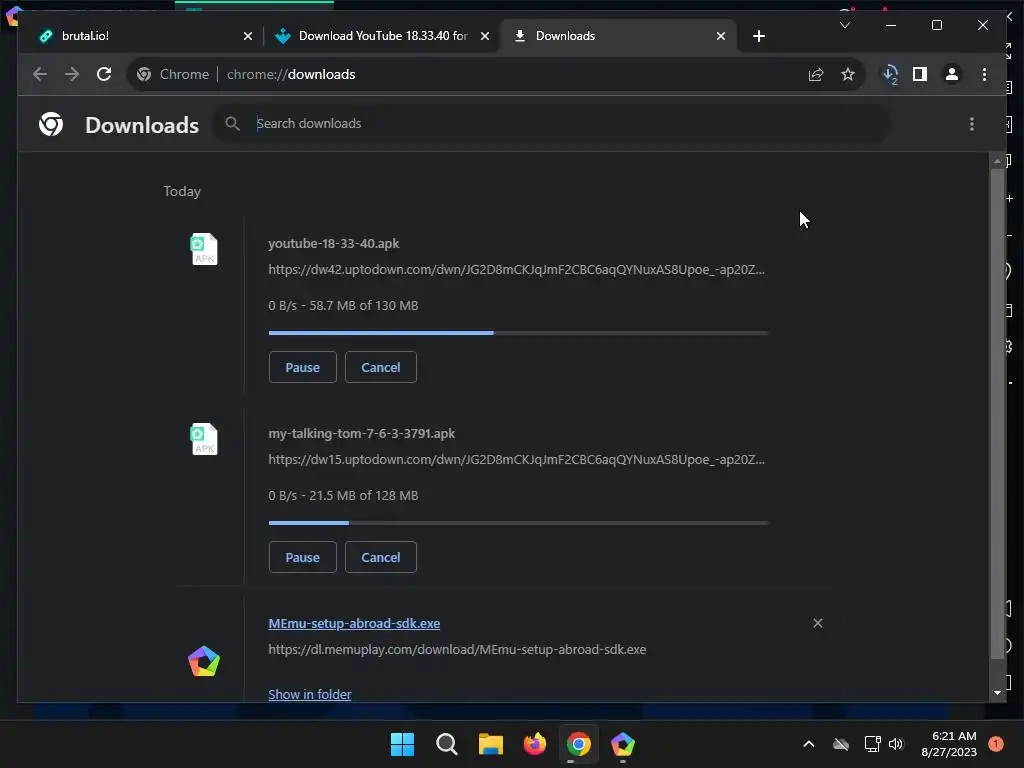This screenshot has height=768, width=1024.
Task: Select the Downloads tab
Action: (x=618, y=36)
